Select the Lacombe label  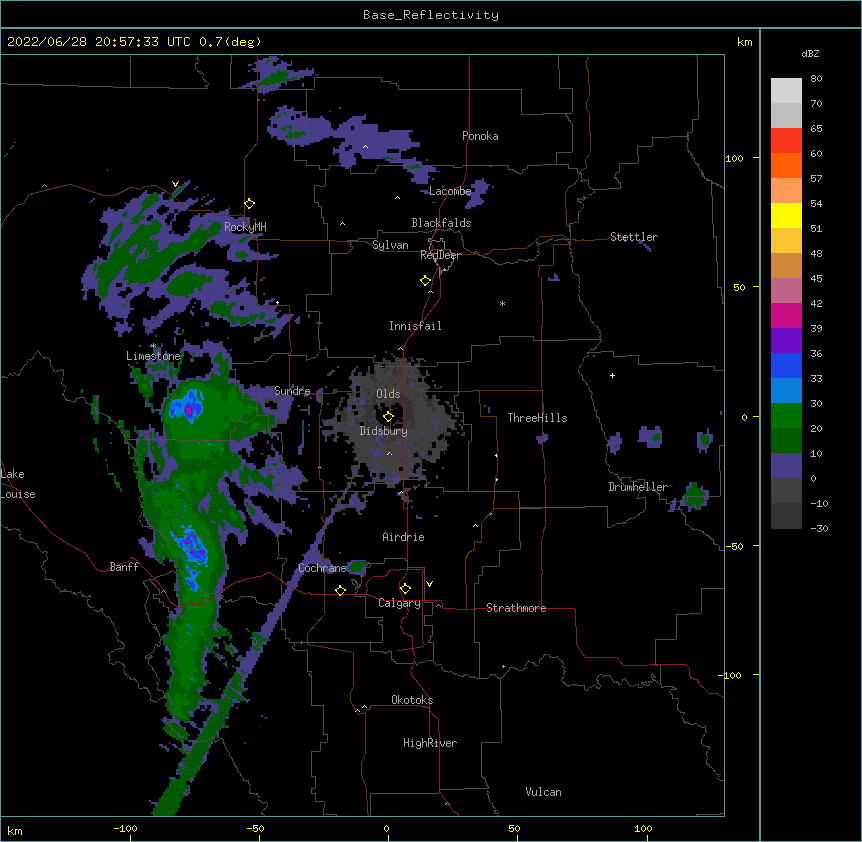[450, 191]
